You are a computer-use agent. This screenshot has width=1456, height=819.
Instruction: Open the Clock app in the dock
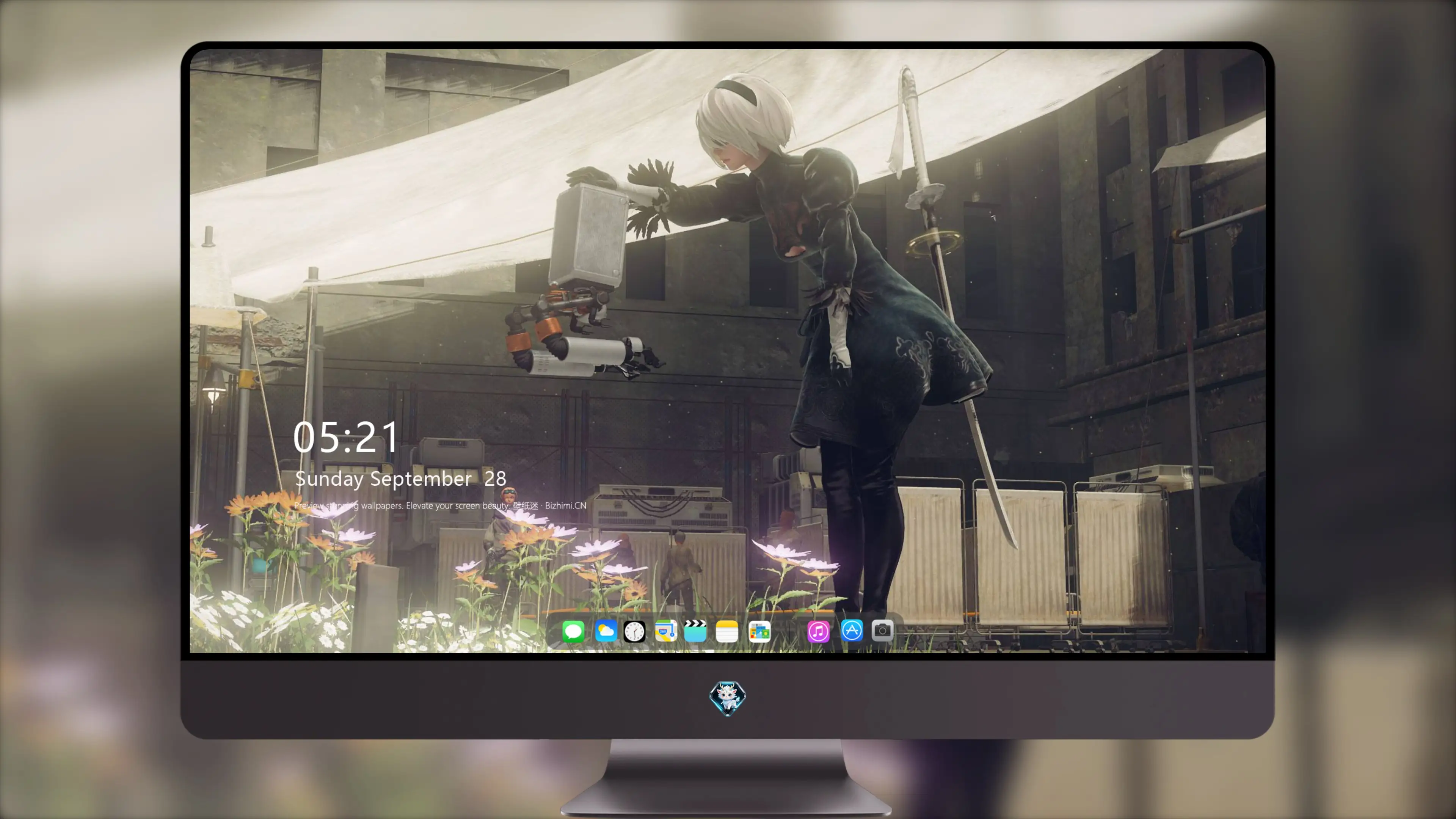pos(634,631)
